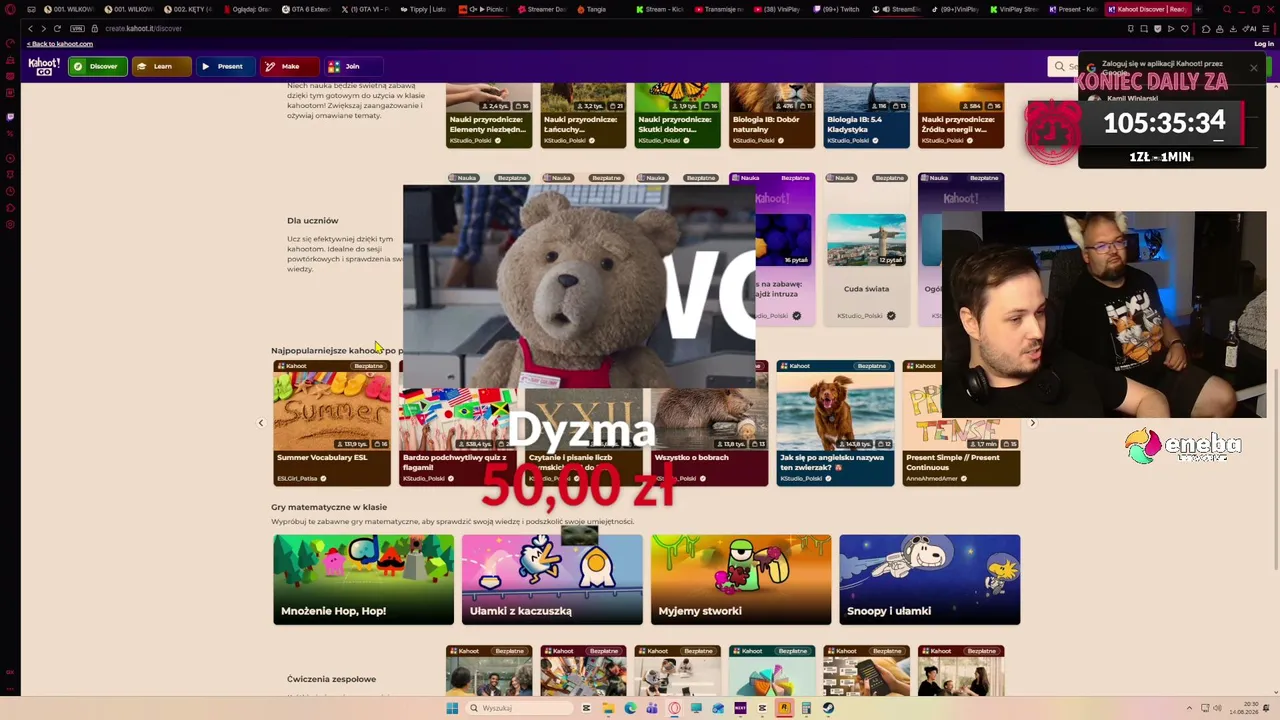1280x720 pixels.
Task: Open 'Present Simple // Present Continuous' kahoot
Action: click(x=961, y=423)
